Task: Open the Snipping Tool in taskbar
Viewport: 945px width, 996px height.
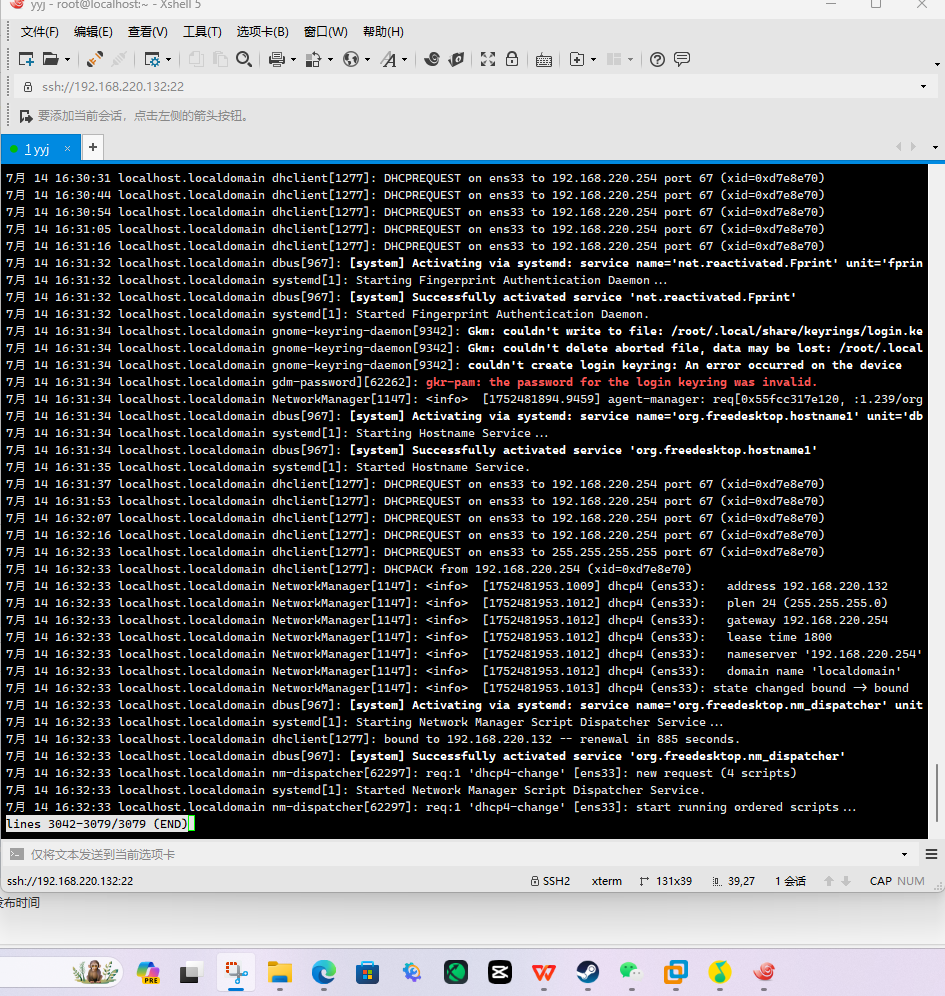Action: pyautogui.click(x=236, y=972)
